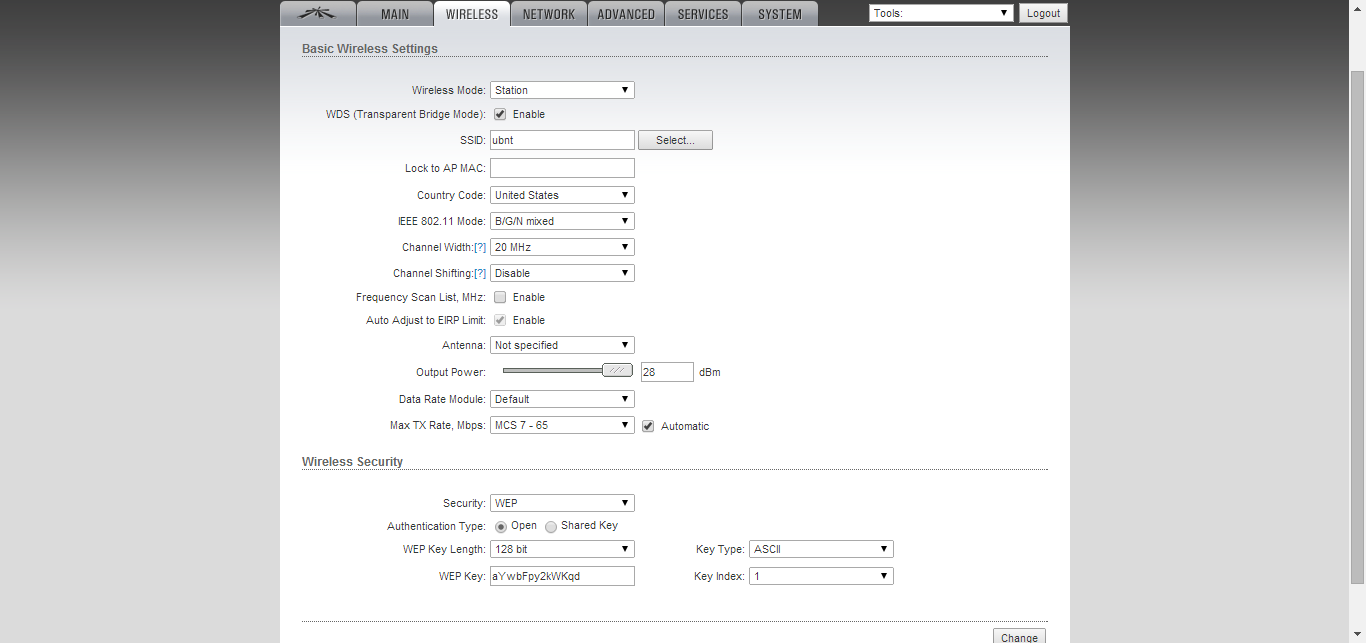Toggle Automatic Max TX Rate checkbox
The width and height of the screenshot is (1366, 643).
pyautogui.click(x=648, y=426)
